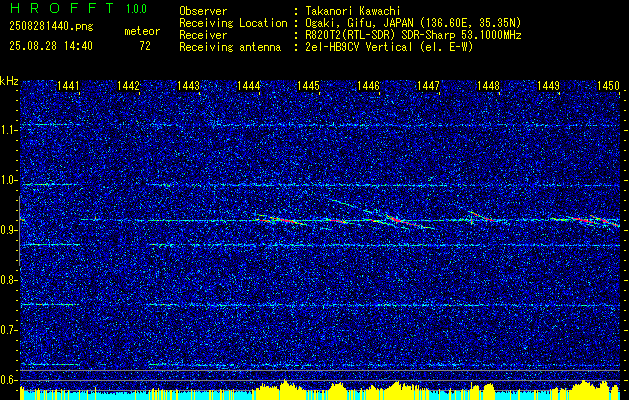Click the meteor count 72

point(145,46)
